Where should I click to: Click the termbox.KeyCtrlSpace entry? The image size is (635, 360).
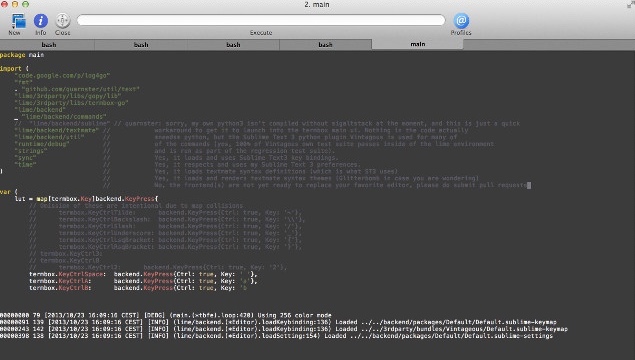pos(143,274)
